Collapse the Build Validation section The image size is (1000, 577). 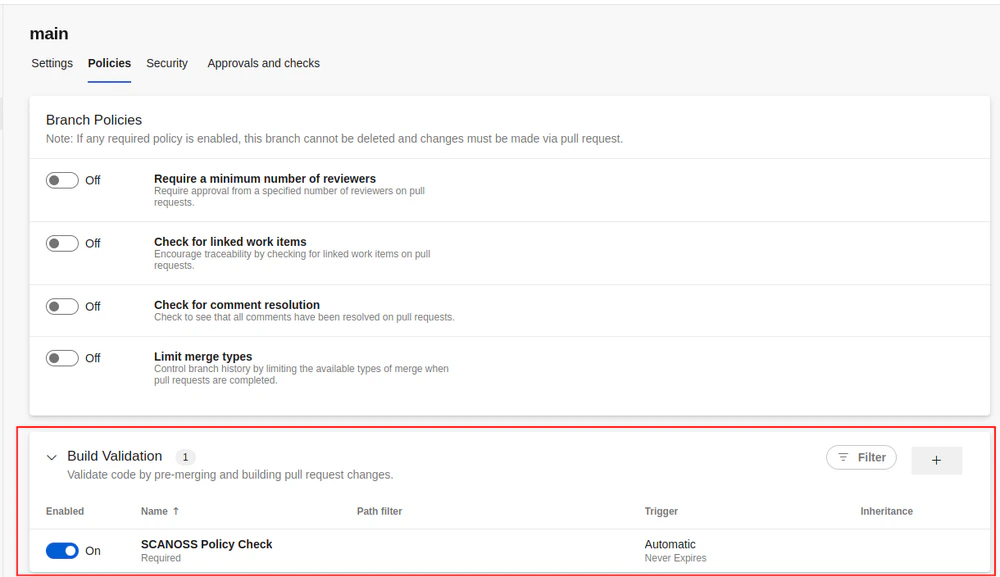click(x=51, y=457)
